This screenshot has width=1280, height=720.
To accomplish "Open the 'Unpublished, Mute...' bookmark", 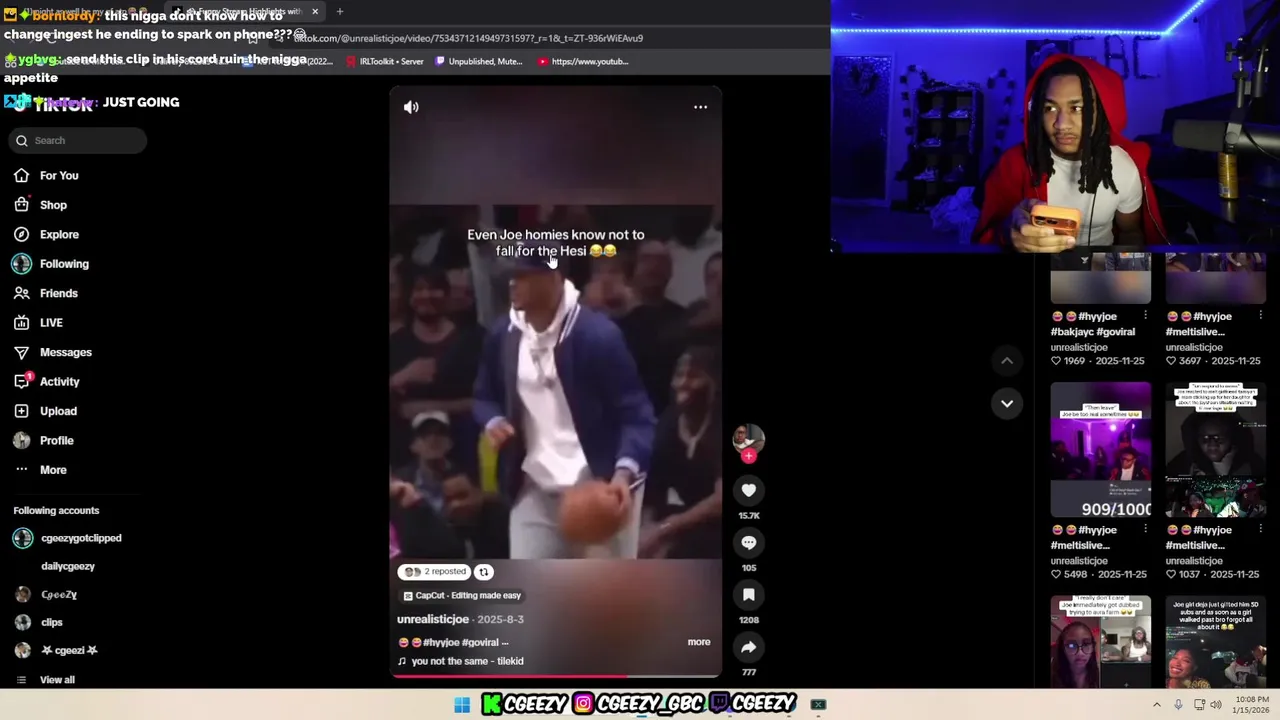I will 478,62.
